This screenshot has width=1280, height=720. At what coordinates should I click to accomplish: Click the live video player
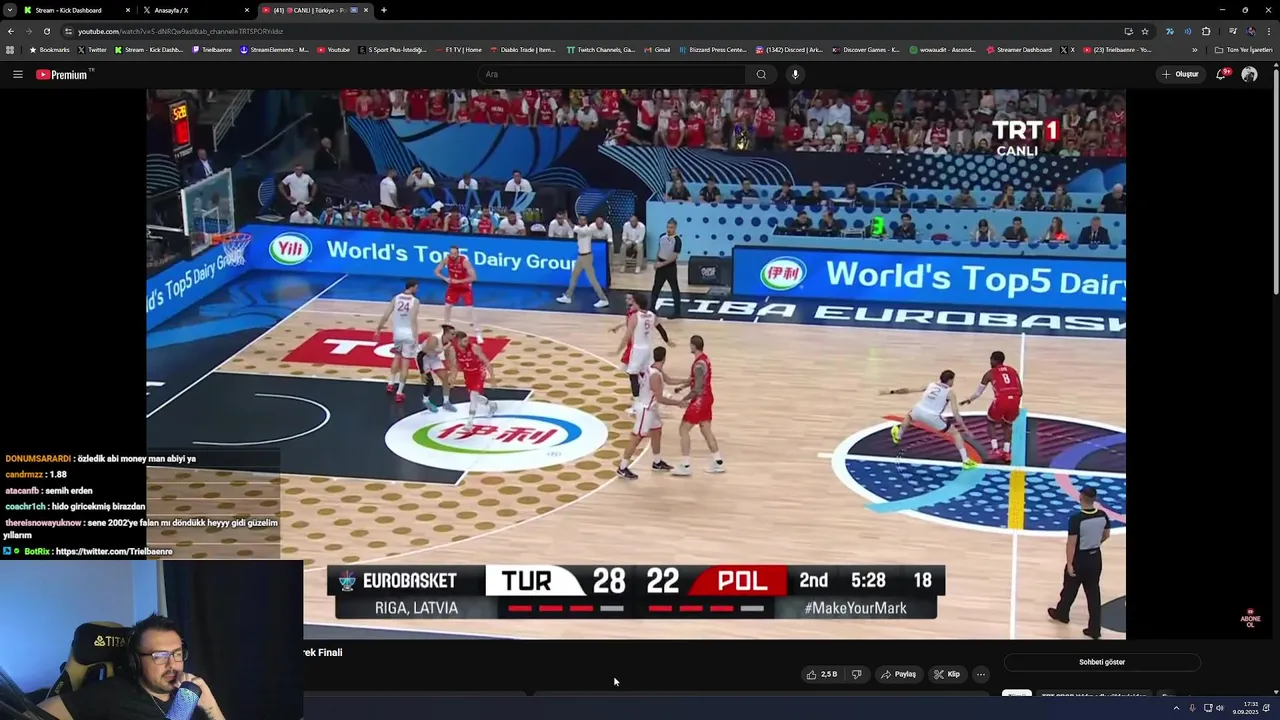coord(636,364)
